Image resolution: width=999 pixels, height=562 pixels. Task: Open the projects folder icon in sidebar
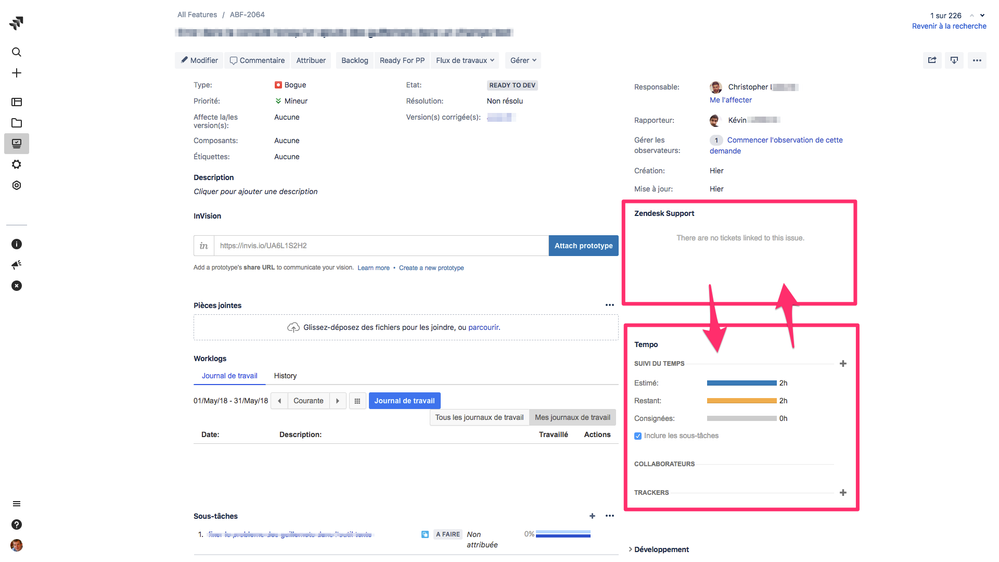point(17,123)
